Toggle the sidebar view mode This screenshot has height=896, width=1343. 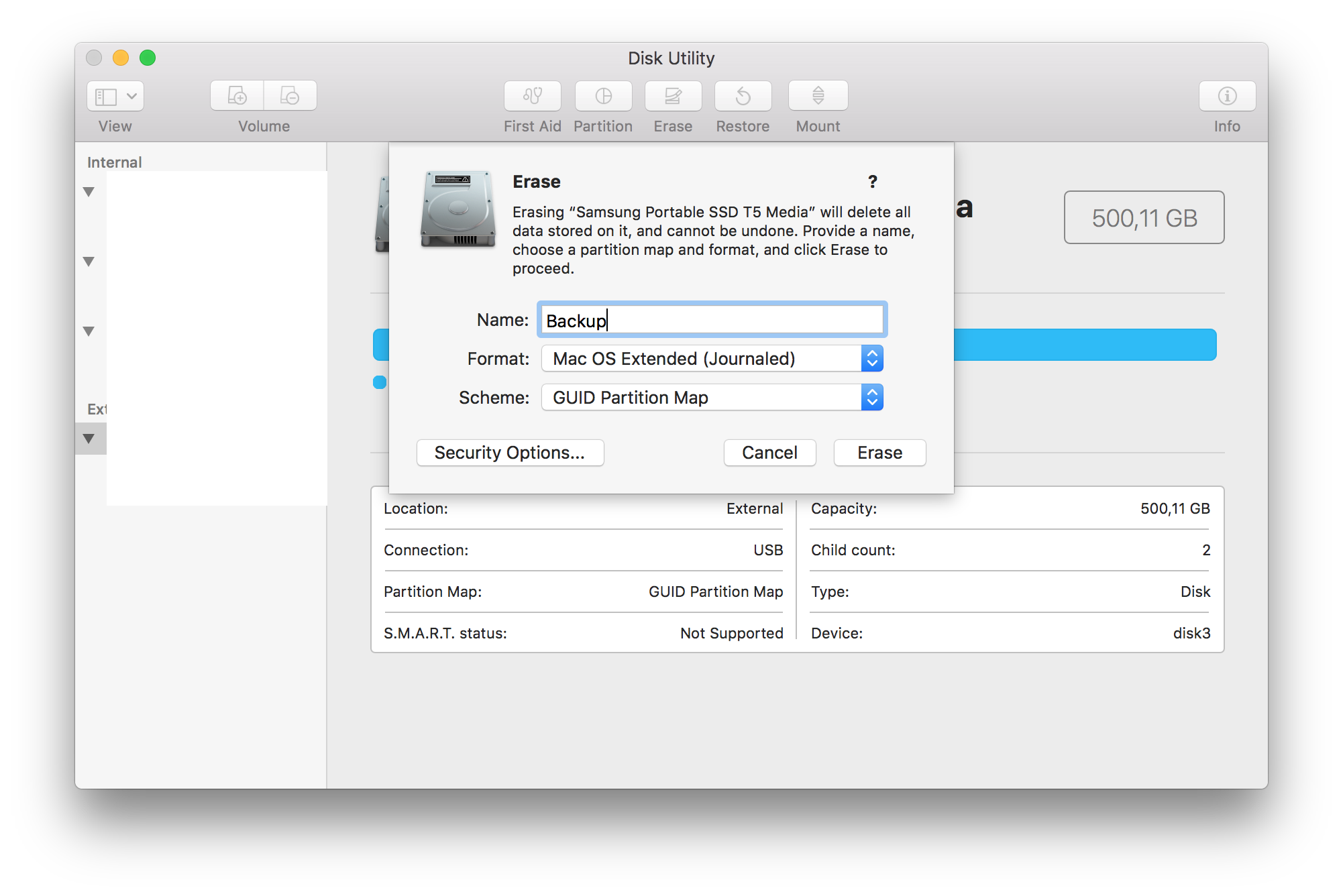point(114,97)
